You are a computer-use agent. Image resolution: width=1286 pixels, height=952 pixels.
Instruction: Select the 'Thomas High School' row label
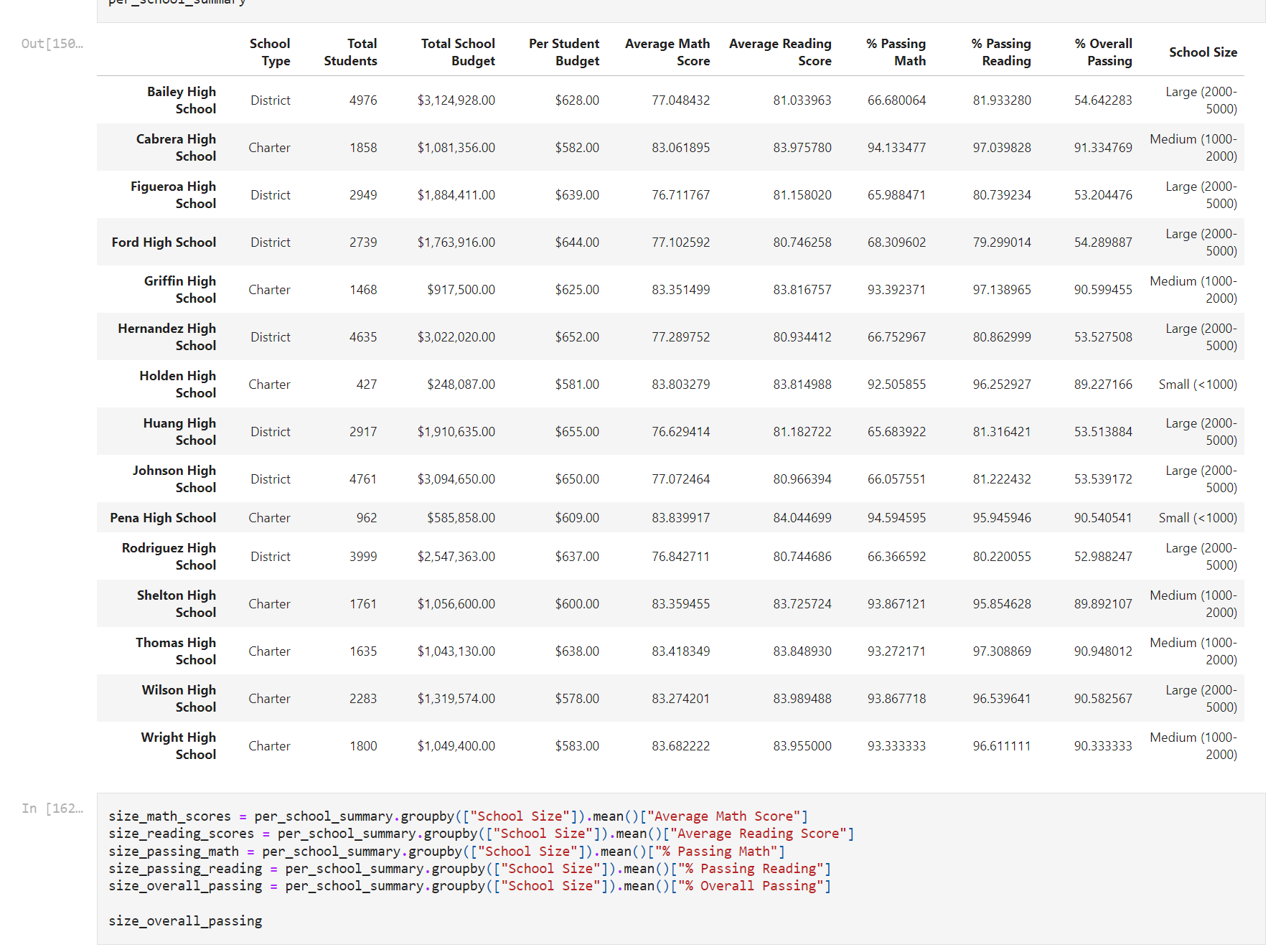click(176, 651)
